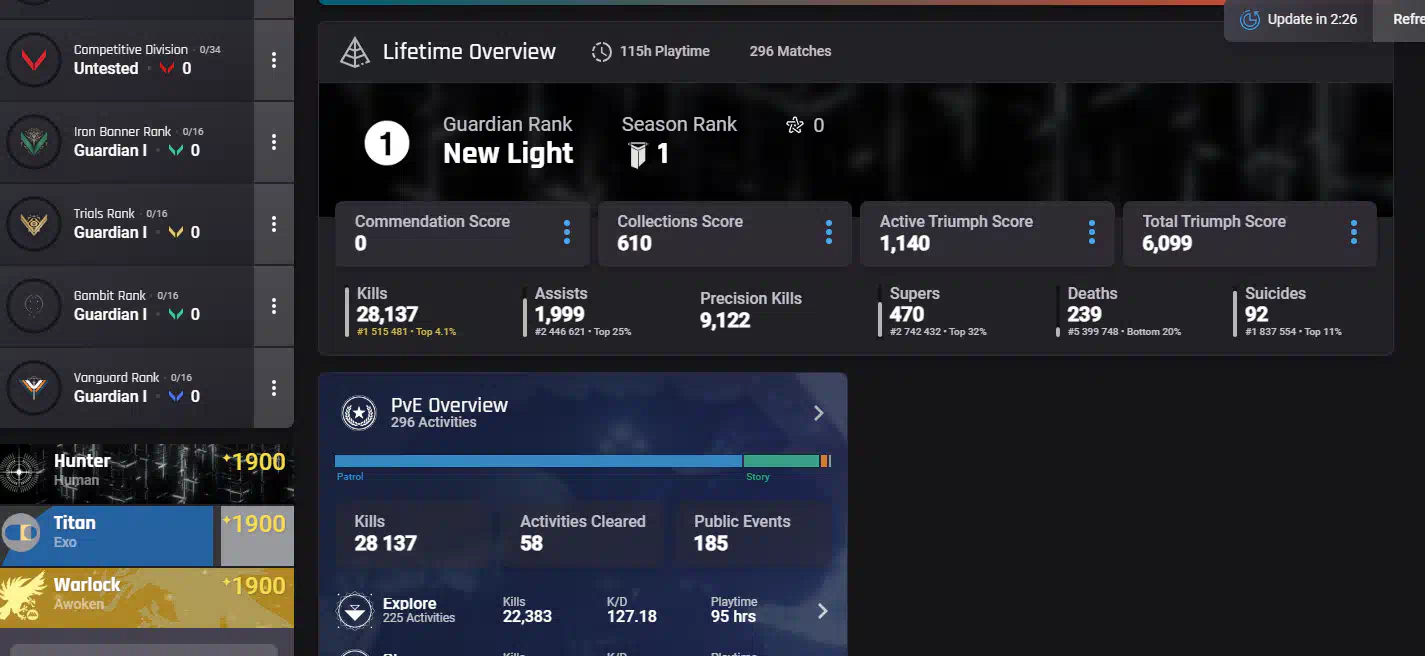The width and height of the screenshot is (1425, 656).
Task: Click the Hunter class emblem
Action: coord(20,473)
